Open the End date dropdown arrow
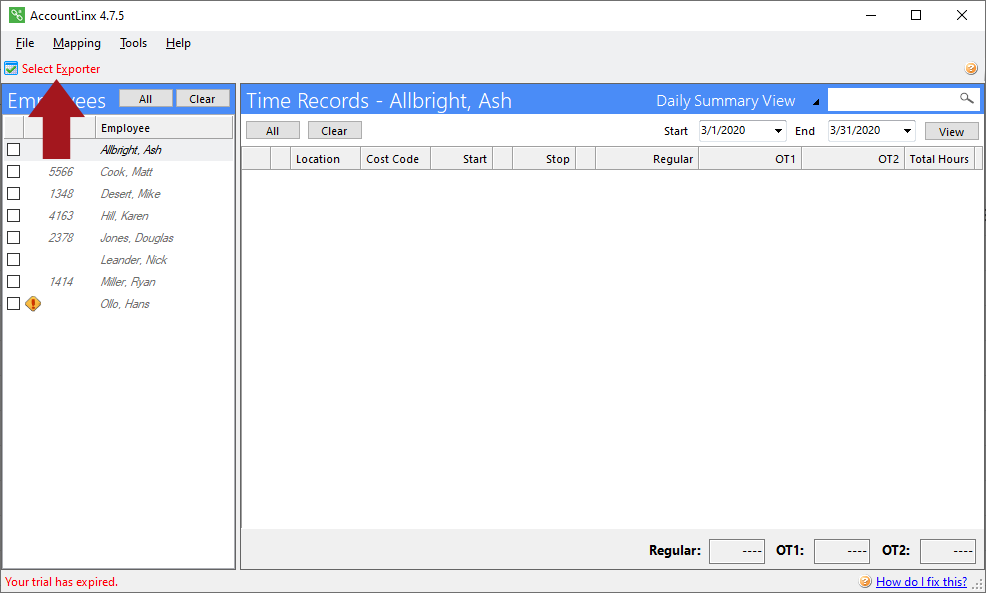The height and width of the screenshot is (593, 986). tap(907, 131)
